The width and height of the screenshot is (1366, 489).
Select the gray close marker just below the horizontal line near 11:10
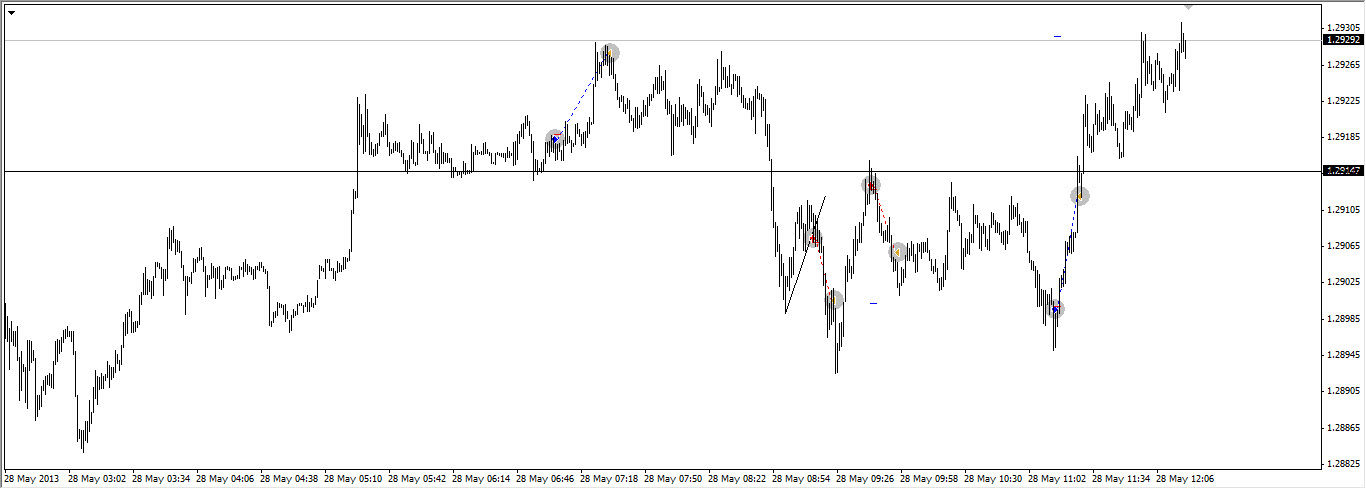pyautogui.click(x=1080, y=196)
